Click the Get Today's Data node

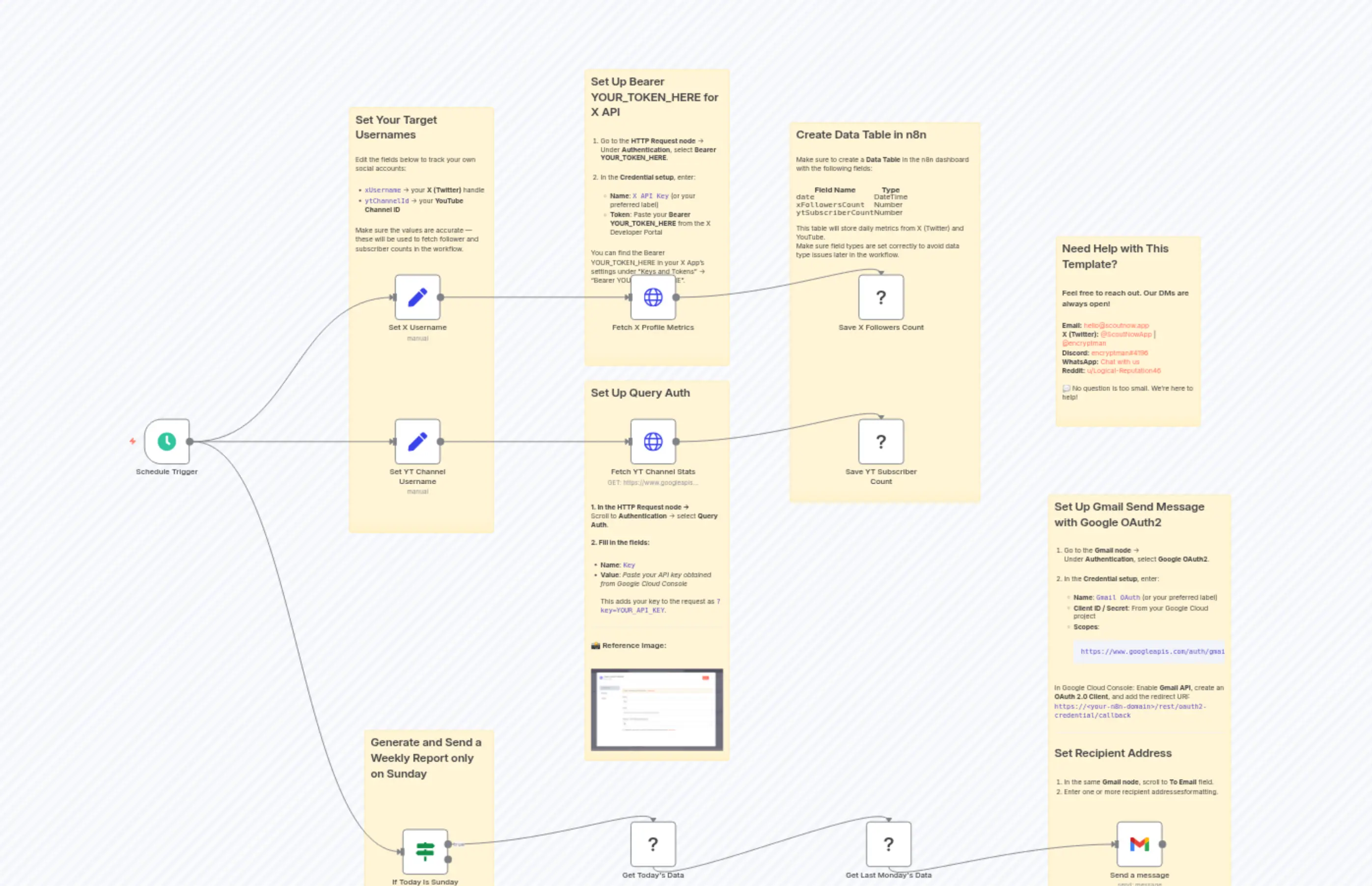click(x=653, y=844)
